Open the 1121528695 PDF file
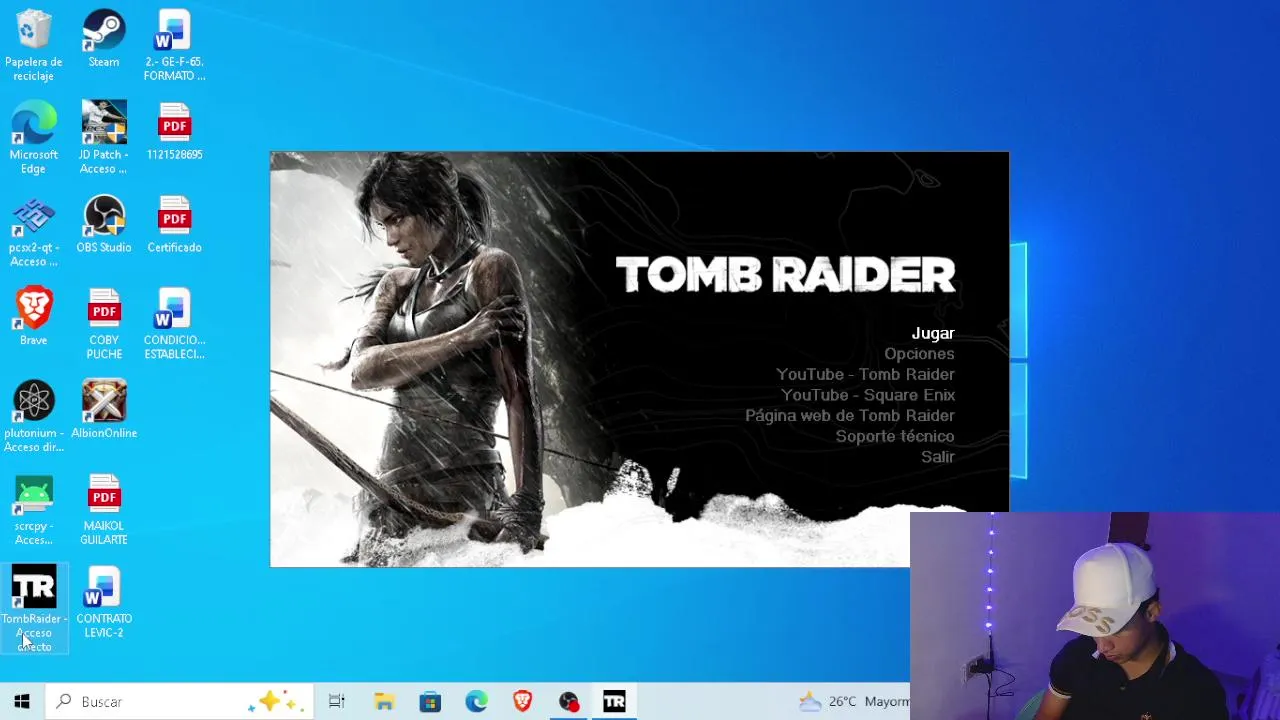1280x720 pixels. (174, 132)
